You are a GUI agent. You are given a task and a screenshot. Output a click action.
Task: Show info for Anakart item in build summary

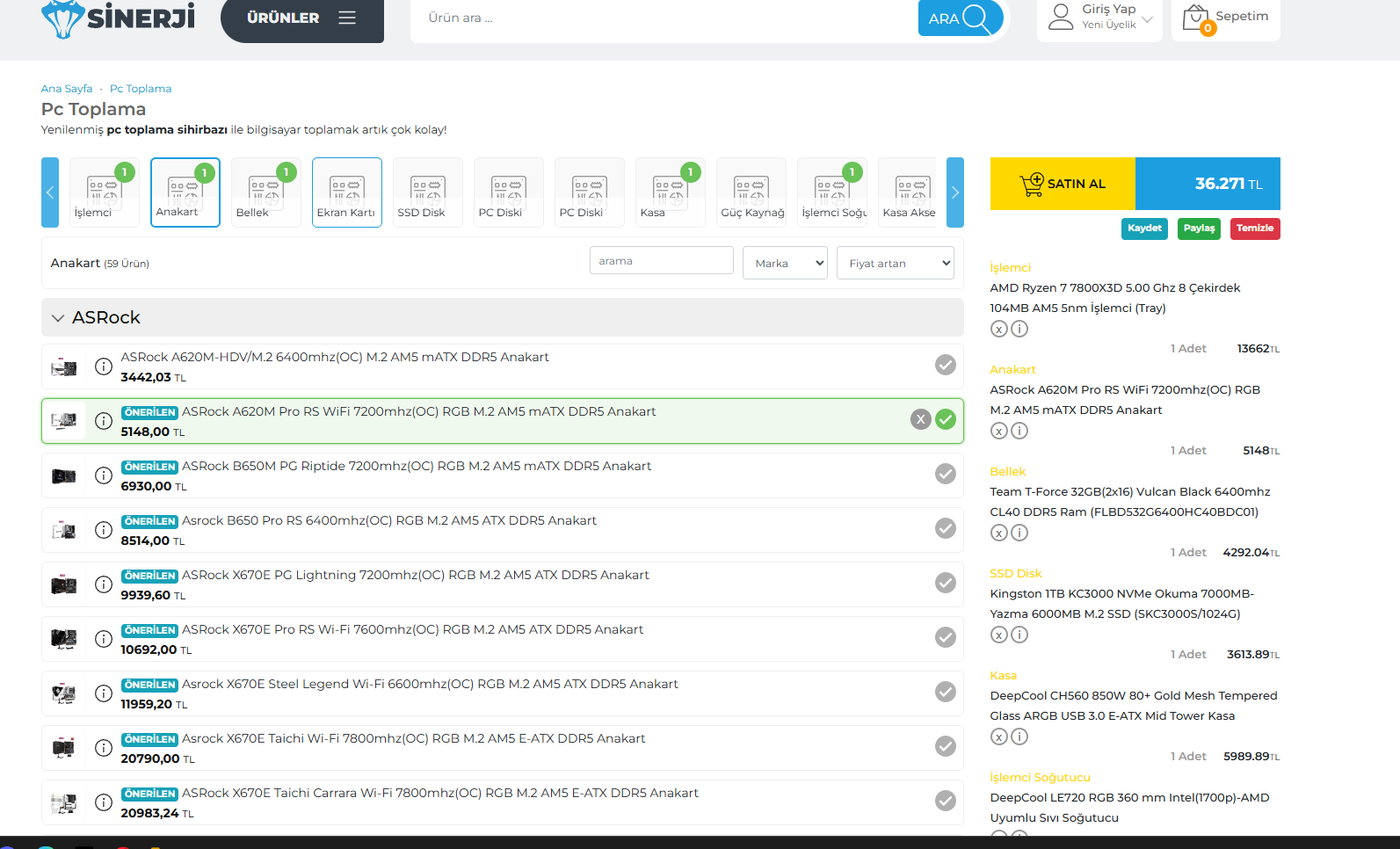point(1019,431)
